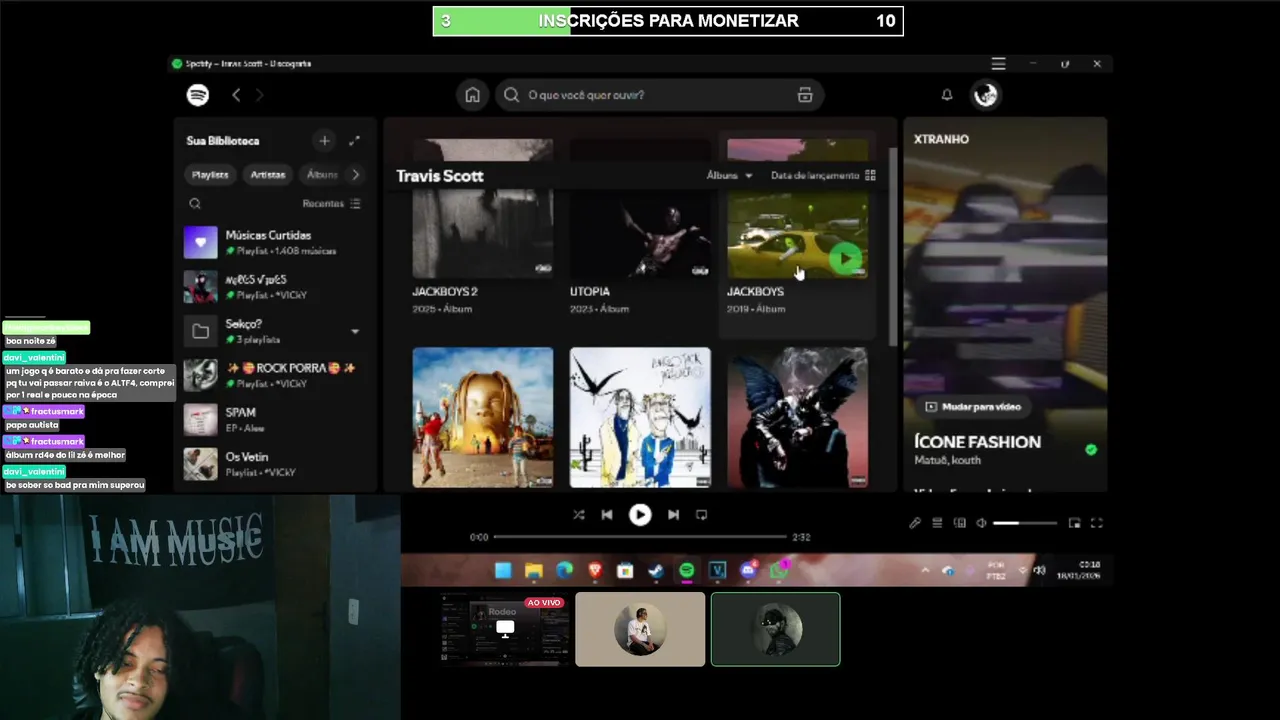The height and width of the screenshot is (720, 1280).
Task: Click the JACKBOYS album title text
Action: 755,291
